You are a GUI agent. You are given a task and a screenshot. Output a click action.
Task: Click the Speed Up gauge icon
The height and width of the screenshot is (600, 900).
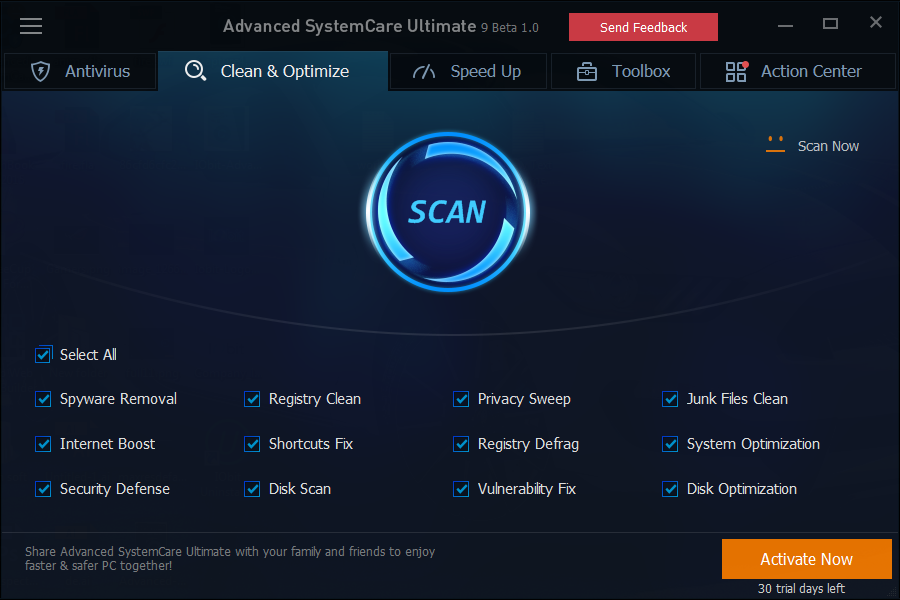(x=424, y=72)
